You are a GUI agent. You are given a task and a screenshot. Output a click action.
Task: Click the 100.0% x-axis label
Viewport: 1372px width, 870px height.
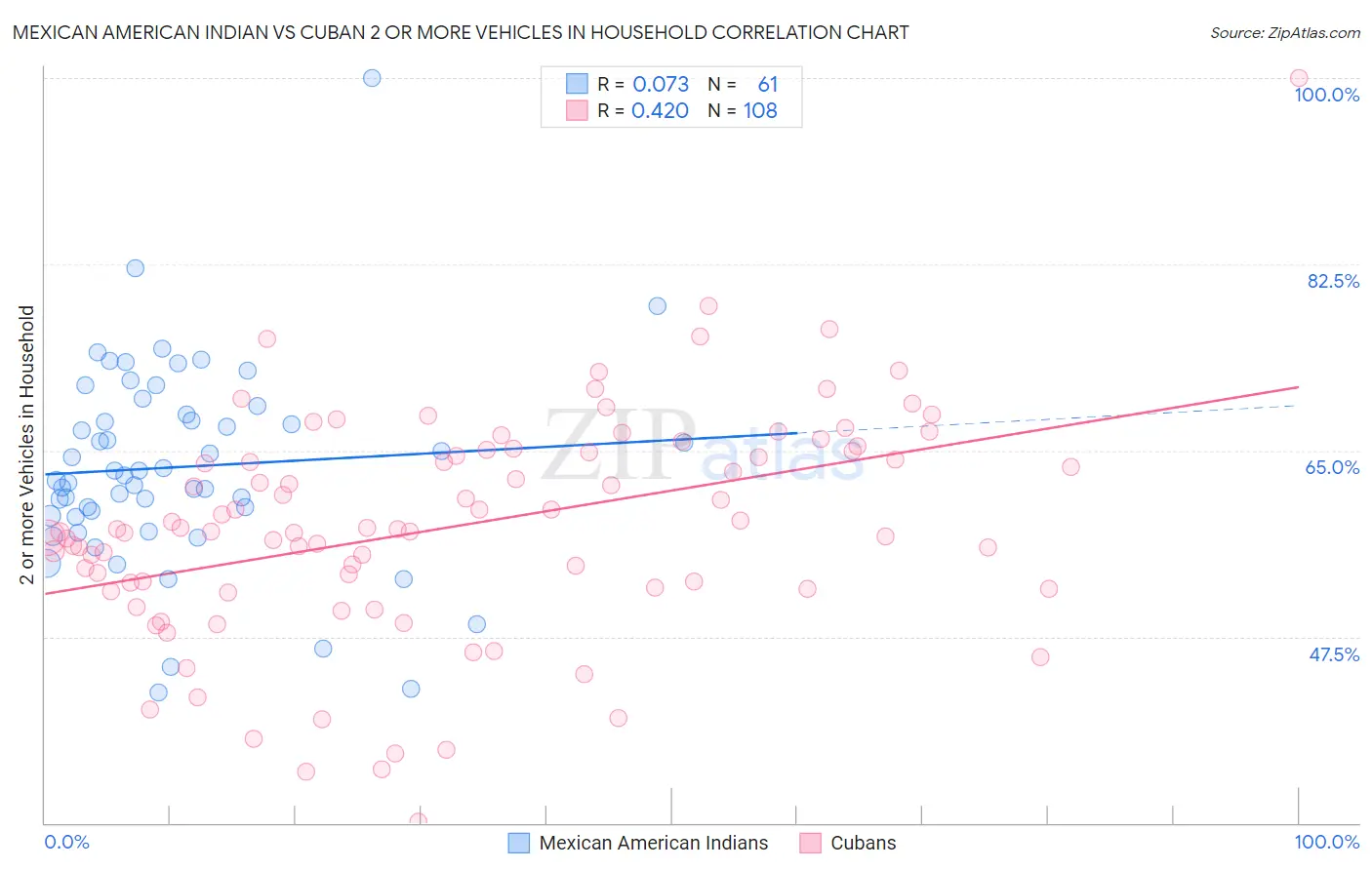click(x=1327, y=842)
